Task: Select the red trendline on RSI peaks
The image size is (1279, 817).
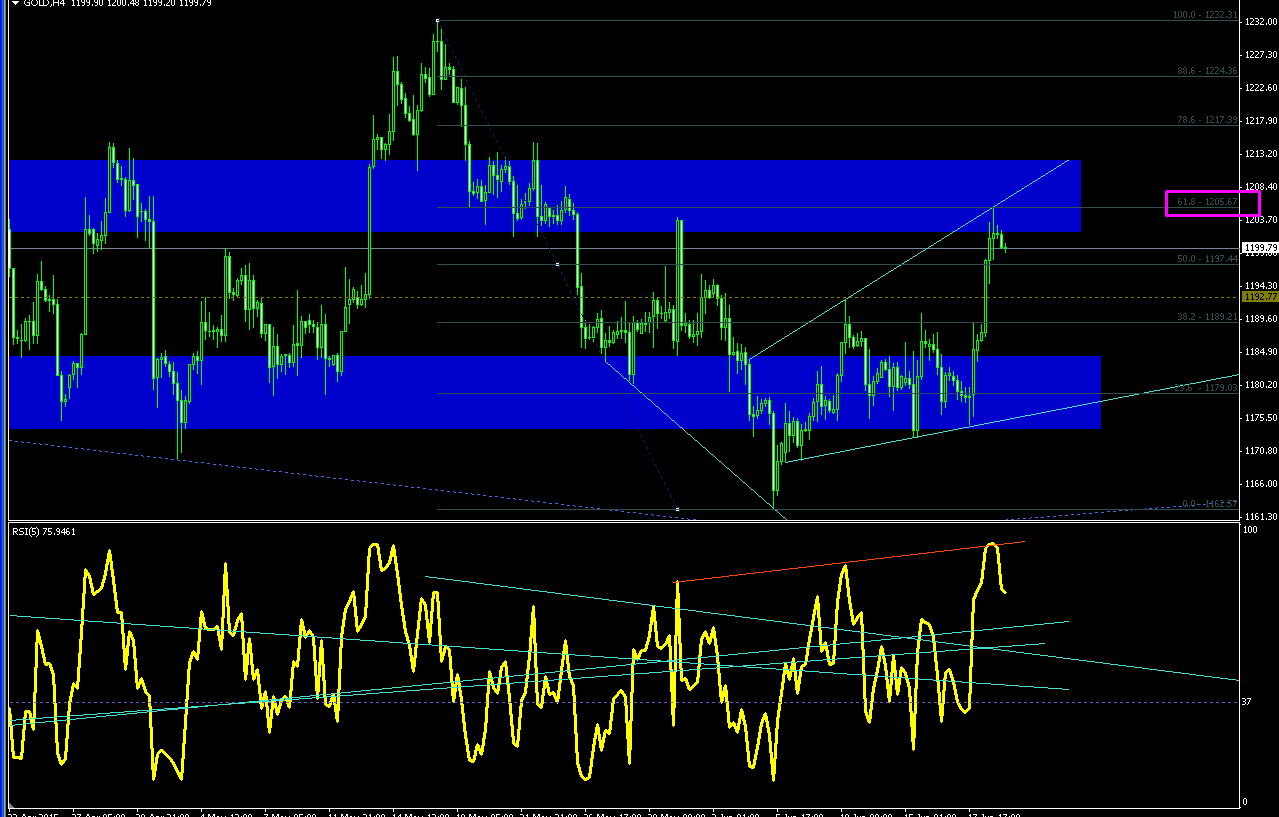Action: tap(850, 561)
